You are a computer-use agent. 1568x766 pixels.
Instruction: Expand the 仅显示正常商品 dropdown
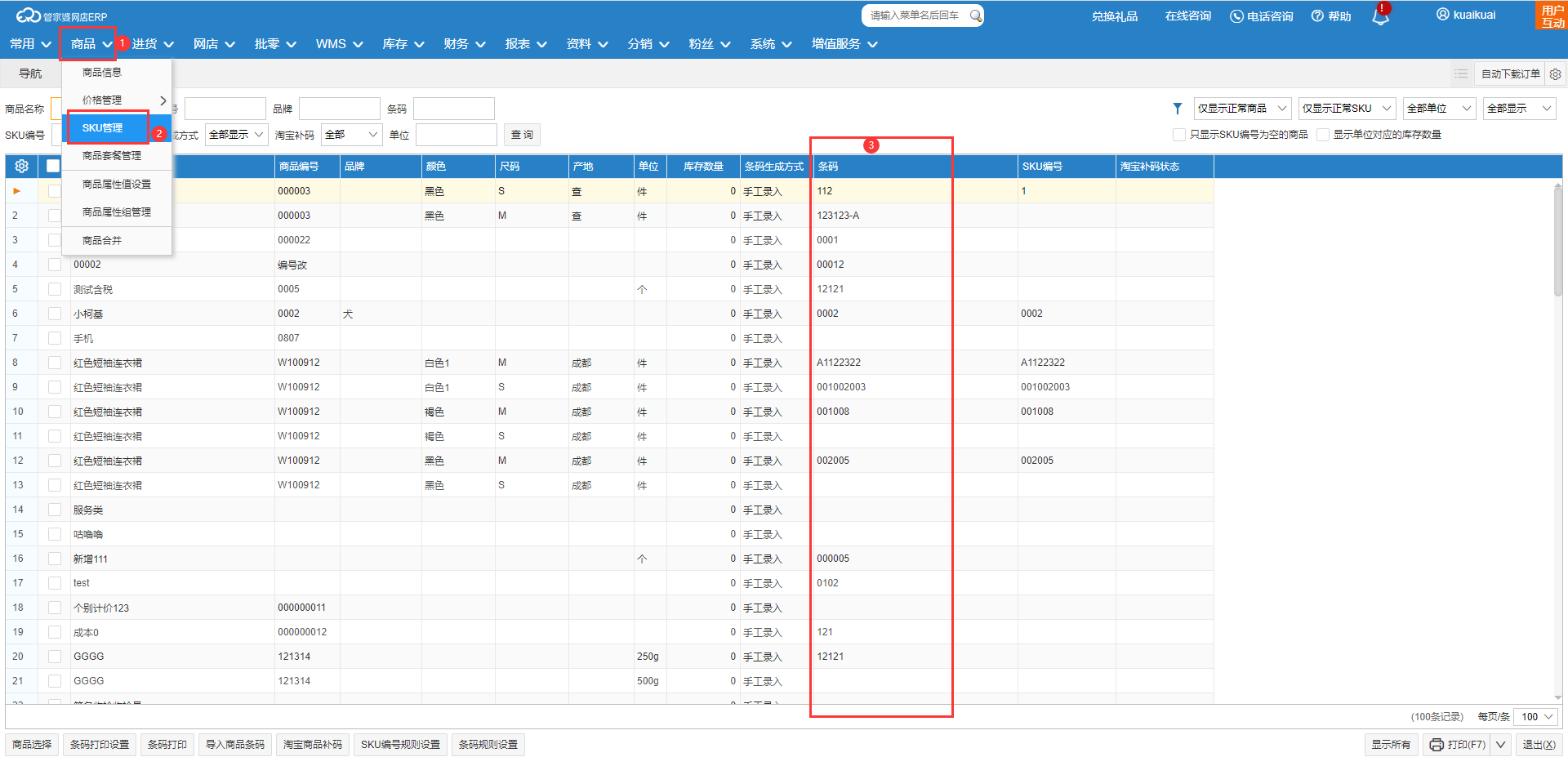point(1242,109)
